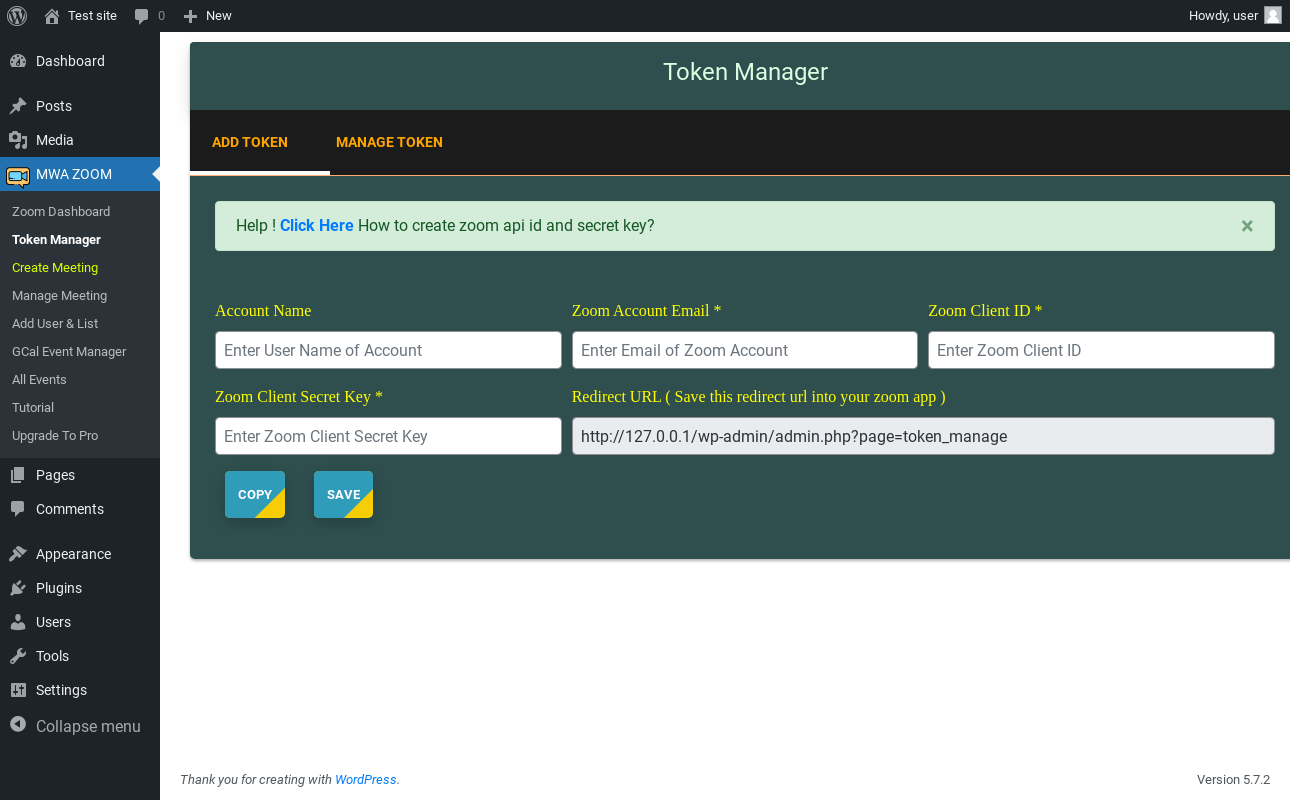
Task: Click the Zoom Account Email label
Action: point(646,311)
